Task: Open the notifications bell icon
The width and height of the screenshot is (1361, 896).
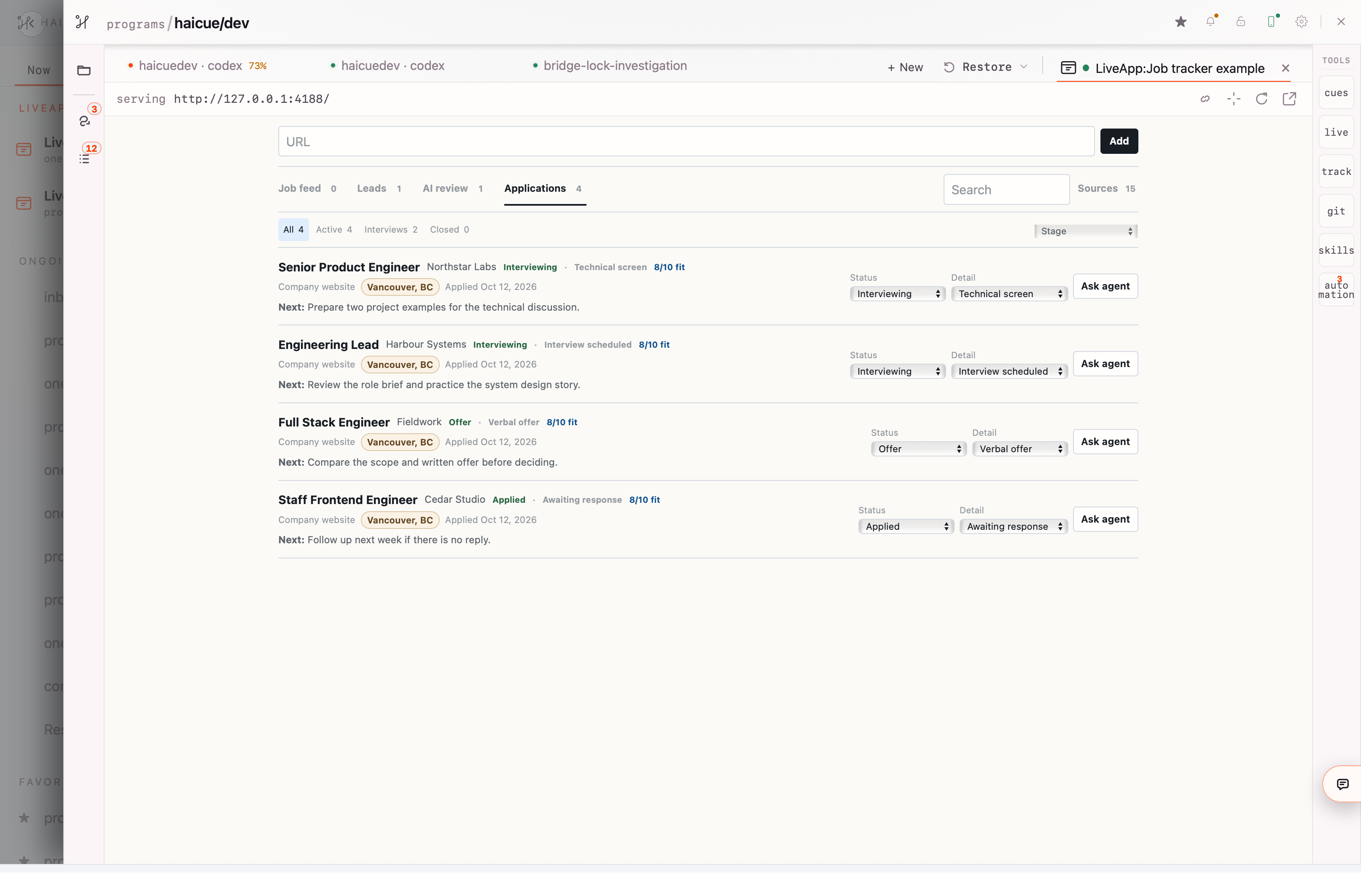Action: pos(1210,22)
